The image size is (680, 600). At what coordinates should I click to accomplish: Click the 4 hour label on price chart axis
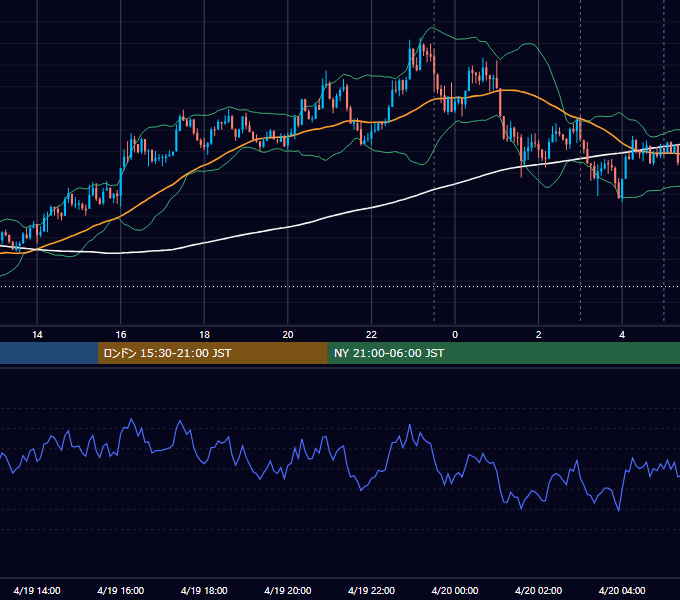622,335
